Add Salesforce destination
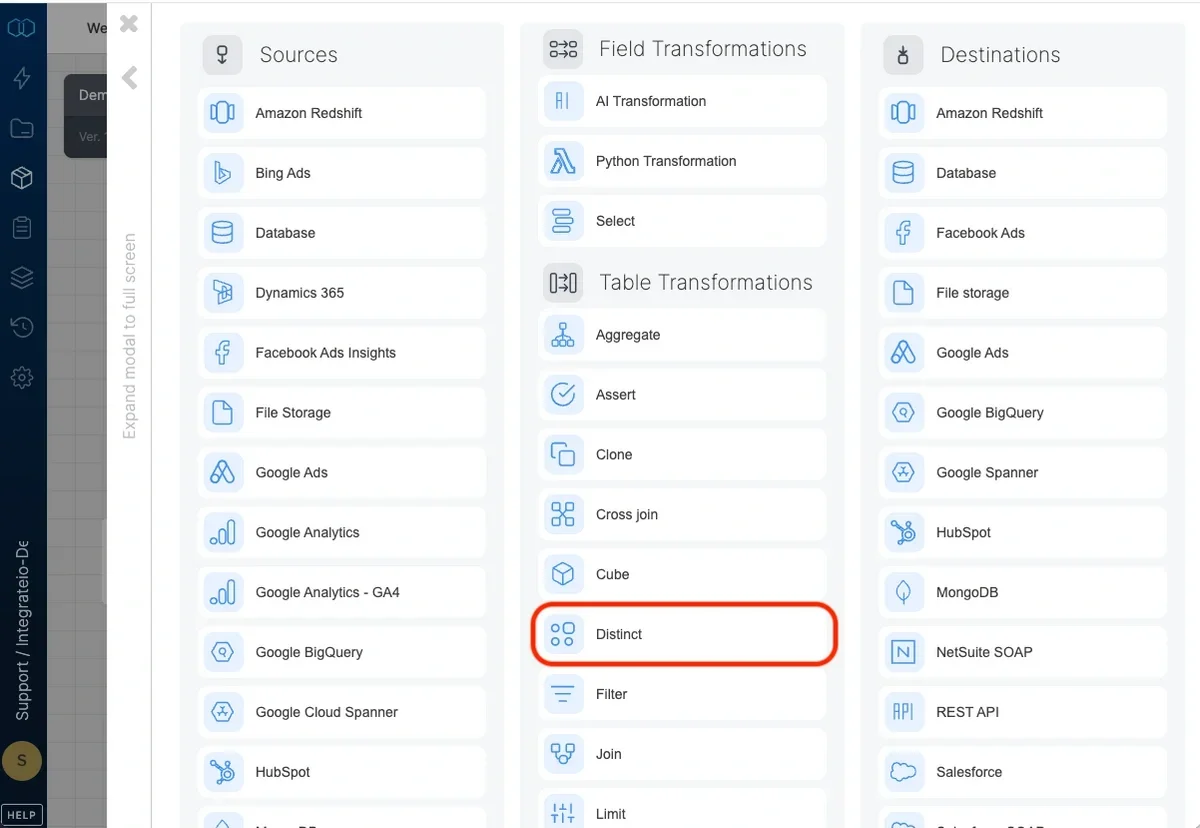 tap(1023, 773)
